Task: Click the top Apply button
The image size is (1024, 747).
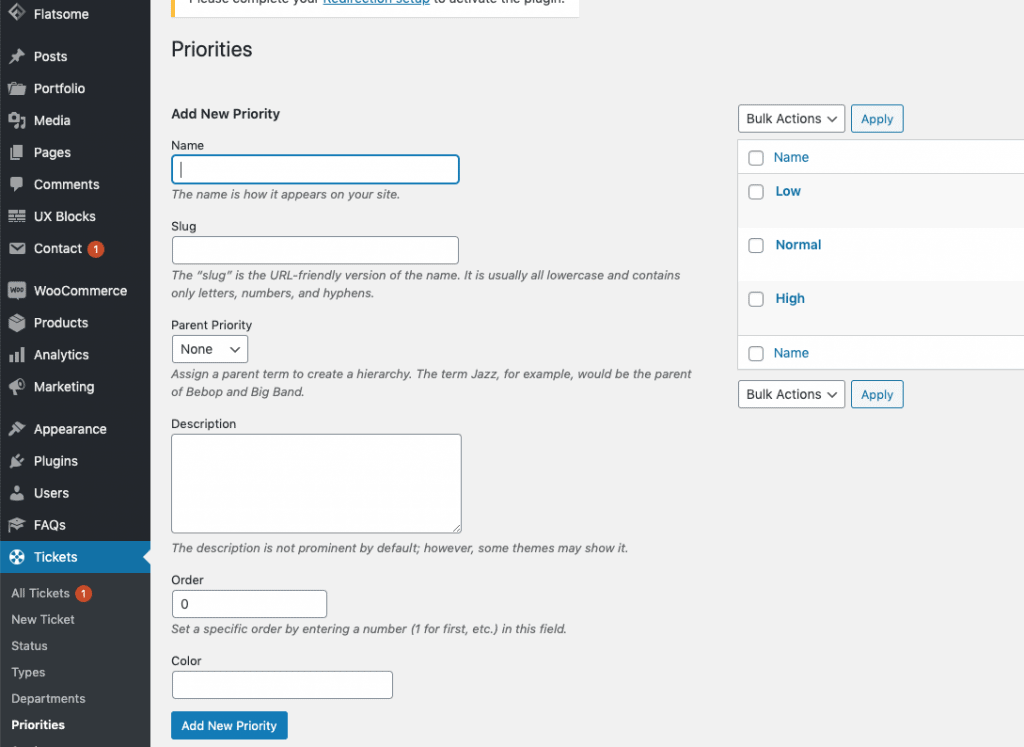Action: pos(877,119)
